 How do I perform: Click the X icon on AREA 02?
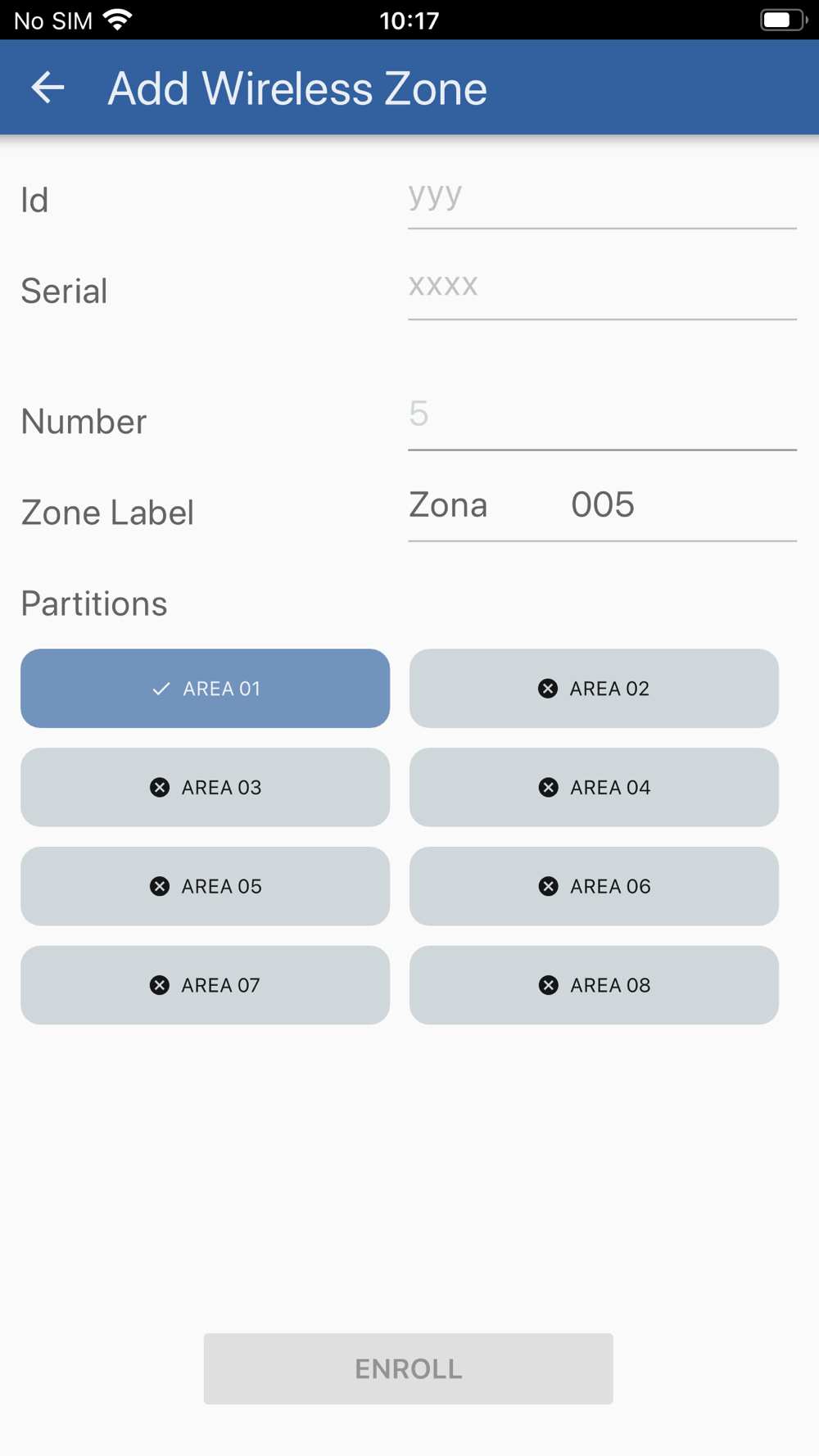[x=548, y=689]
